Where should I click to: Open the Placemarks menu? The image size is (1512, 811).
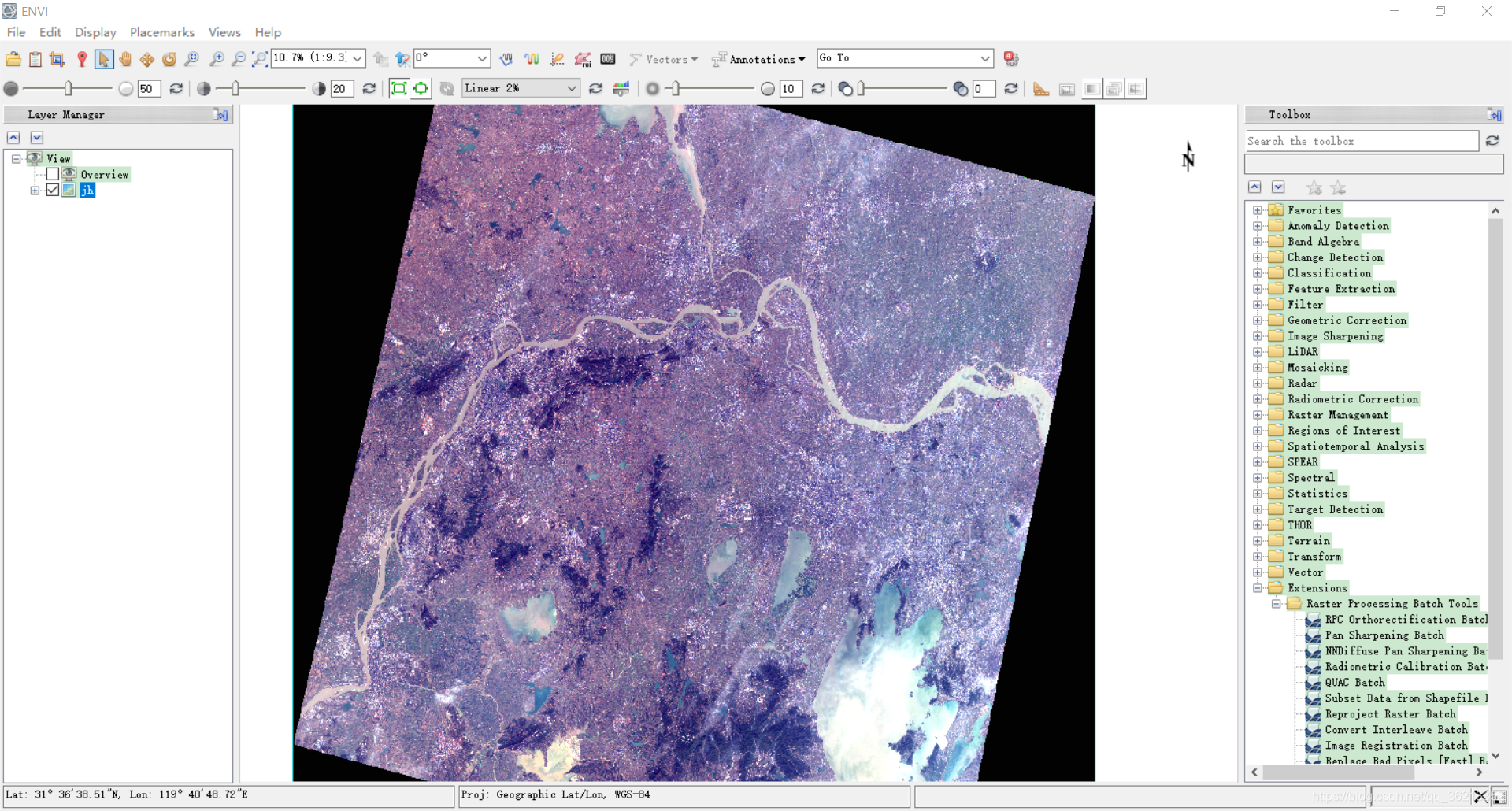click(162, 32)
